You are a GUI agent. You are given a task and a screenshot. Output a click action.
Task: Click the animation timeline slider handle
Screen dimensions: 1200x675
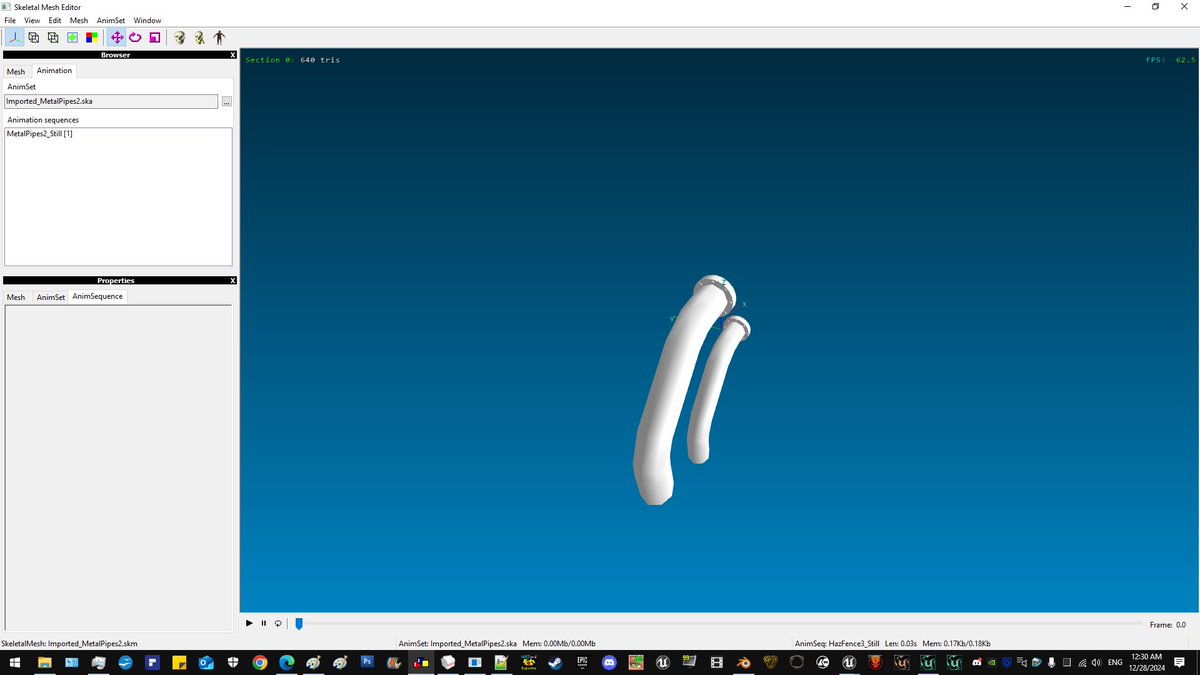(298, 623)
